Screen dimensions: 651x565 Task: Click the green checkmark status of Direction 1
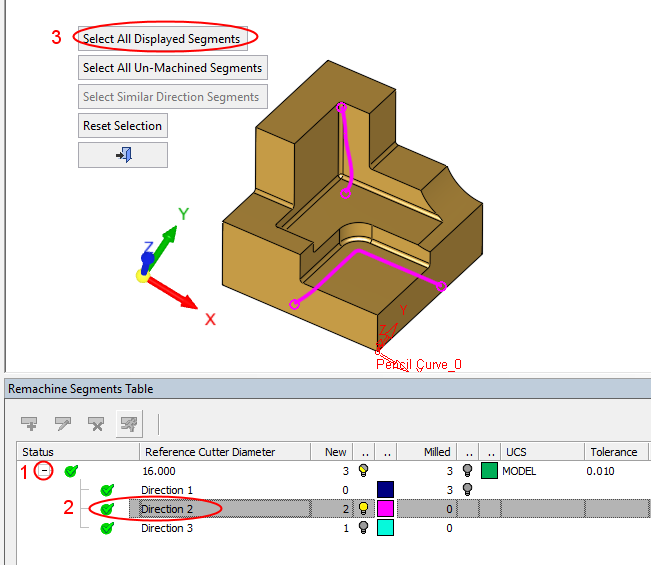coord(107,490)
